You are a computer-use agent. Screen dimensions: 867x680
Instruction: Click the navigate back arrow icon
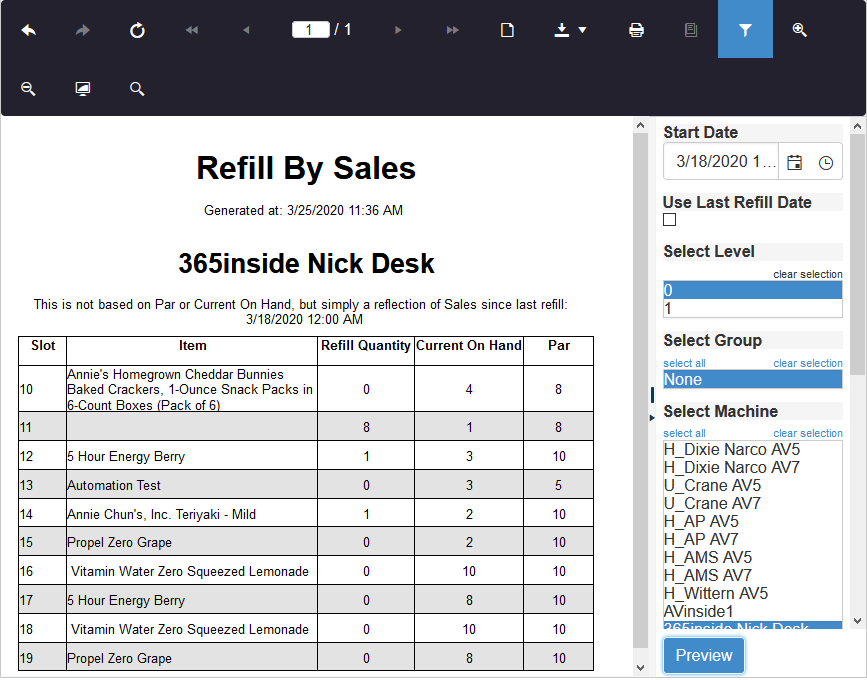29,30
